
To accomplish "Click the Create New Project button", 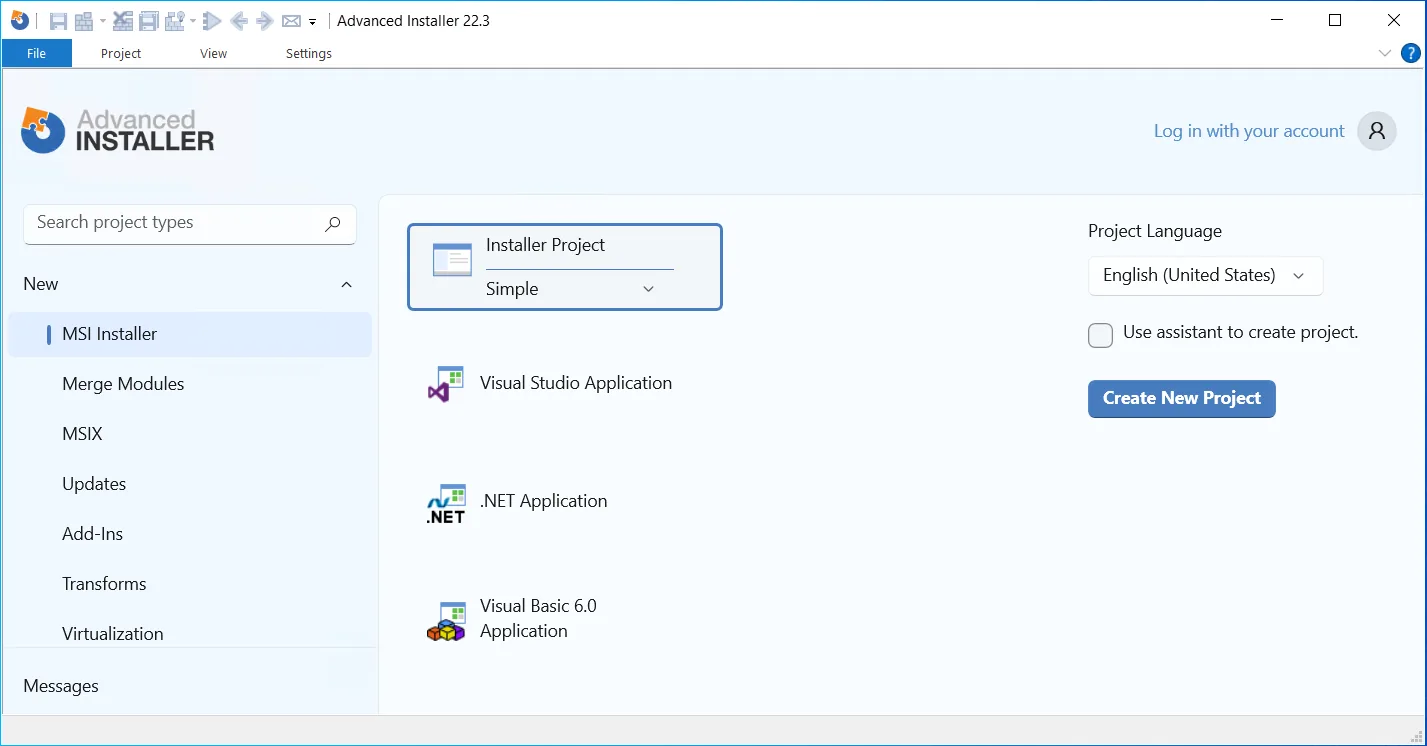I will coord(1182,398).
